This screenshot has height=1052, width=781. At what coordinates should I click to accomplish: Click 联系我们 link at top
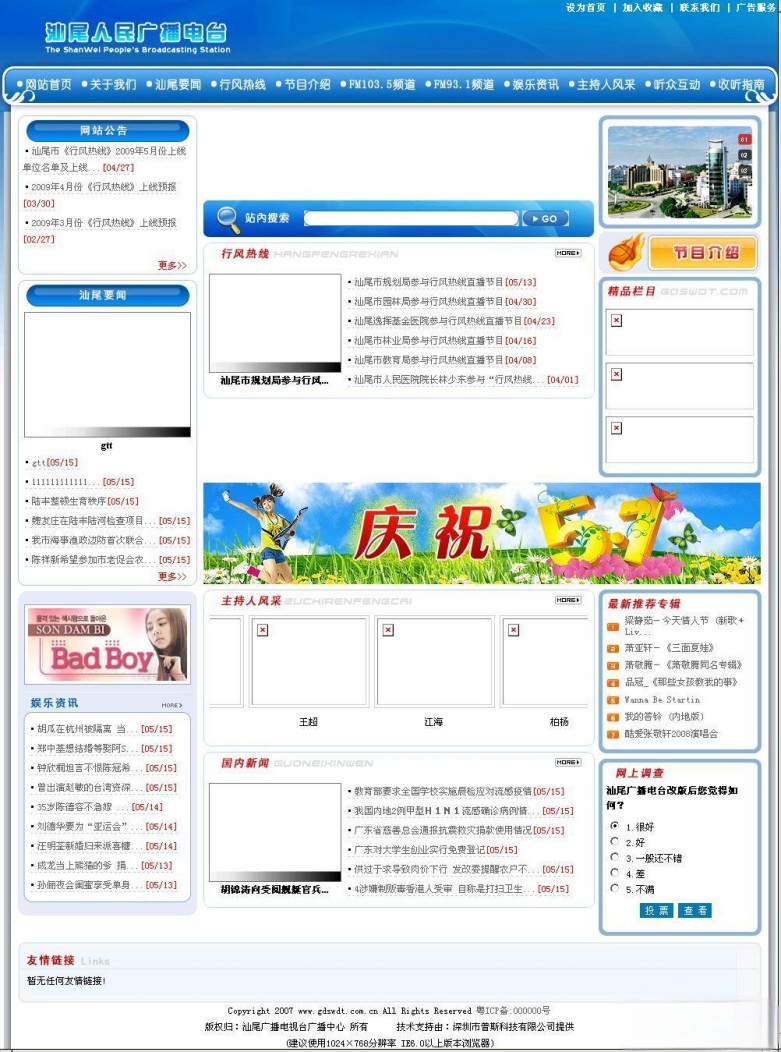[x=699, y=7]
